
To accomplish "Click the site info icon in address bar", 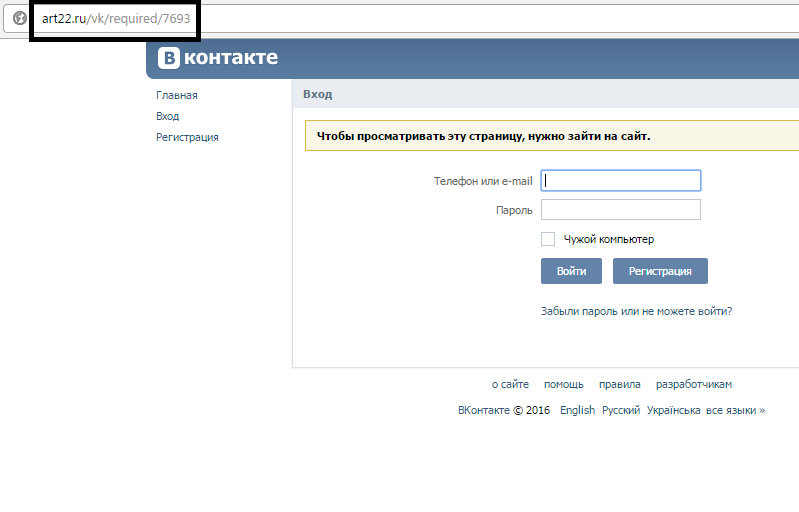I will coord(20,18).
